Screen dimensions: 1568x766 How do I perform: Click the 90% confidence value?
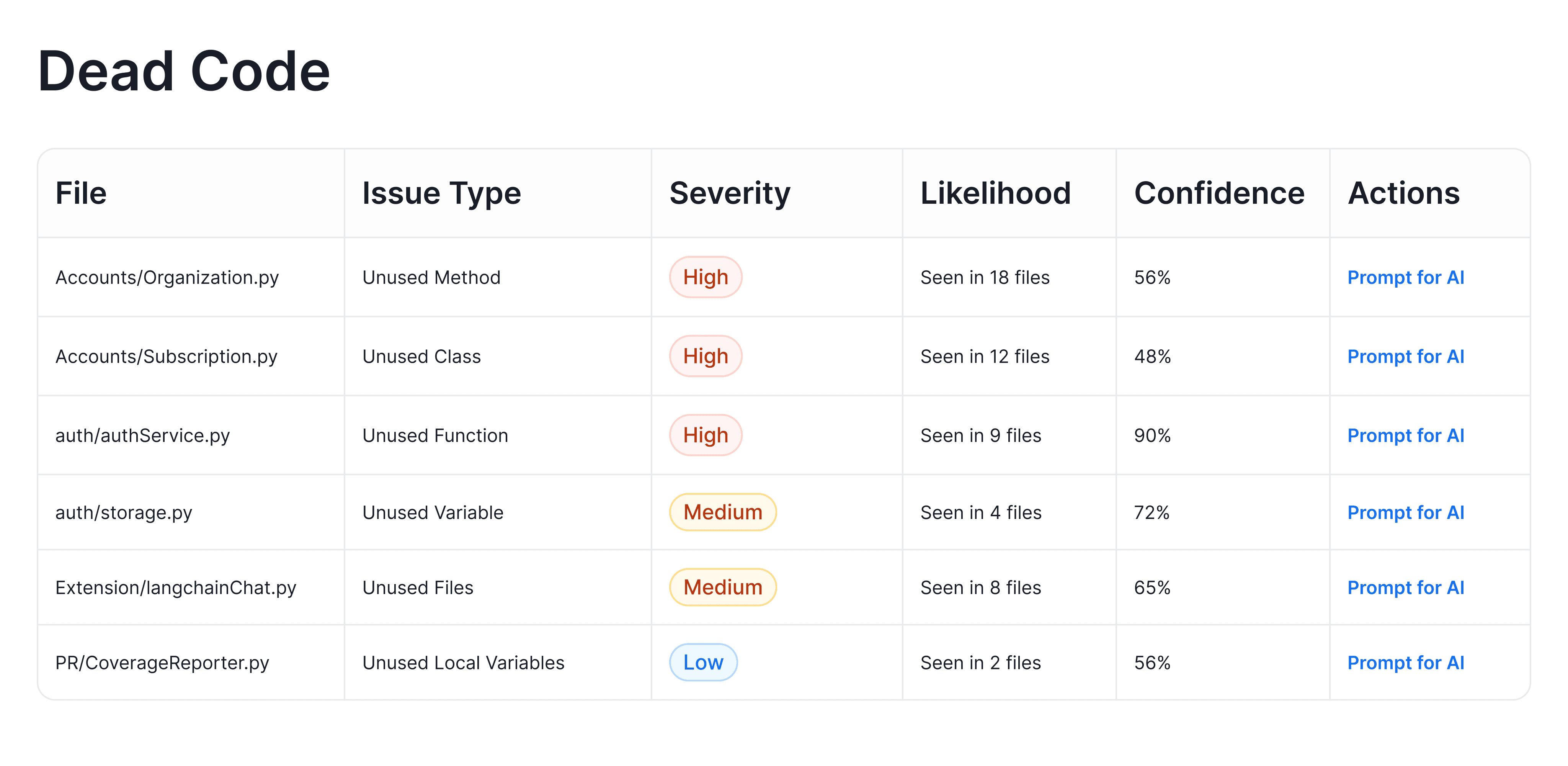1151,436
